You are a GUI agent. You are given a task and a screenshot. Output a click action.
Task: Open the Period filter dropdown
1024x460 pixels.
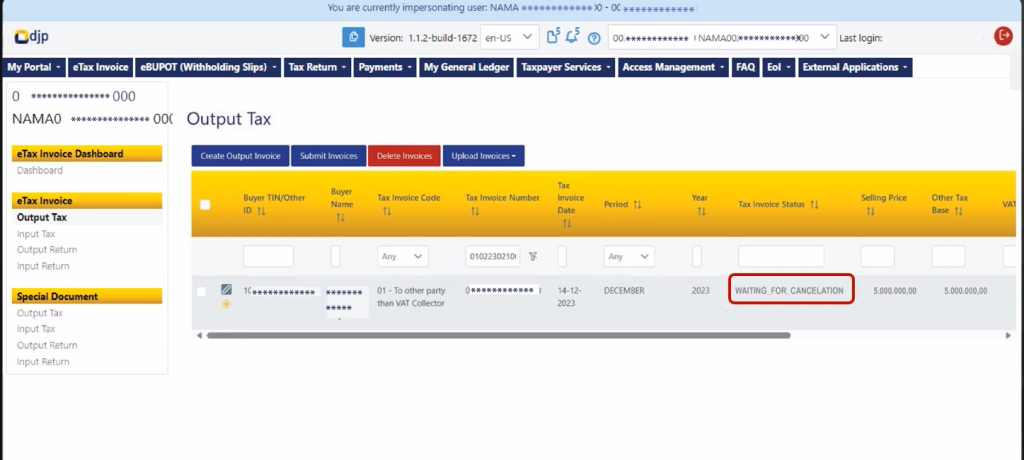pyautogui.click(x=629, y=256)
